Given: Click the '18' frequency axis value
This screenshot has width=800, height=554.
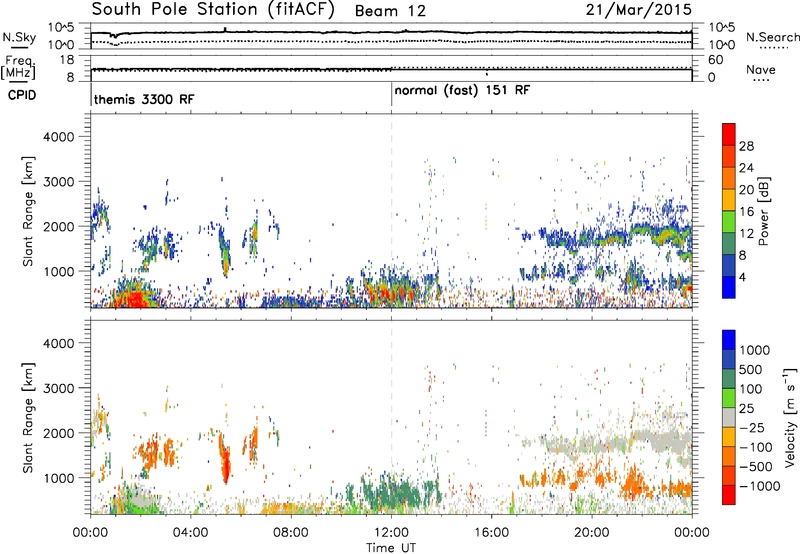Looking at the screenshot, I should coord(67,60).
